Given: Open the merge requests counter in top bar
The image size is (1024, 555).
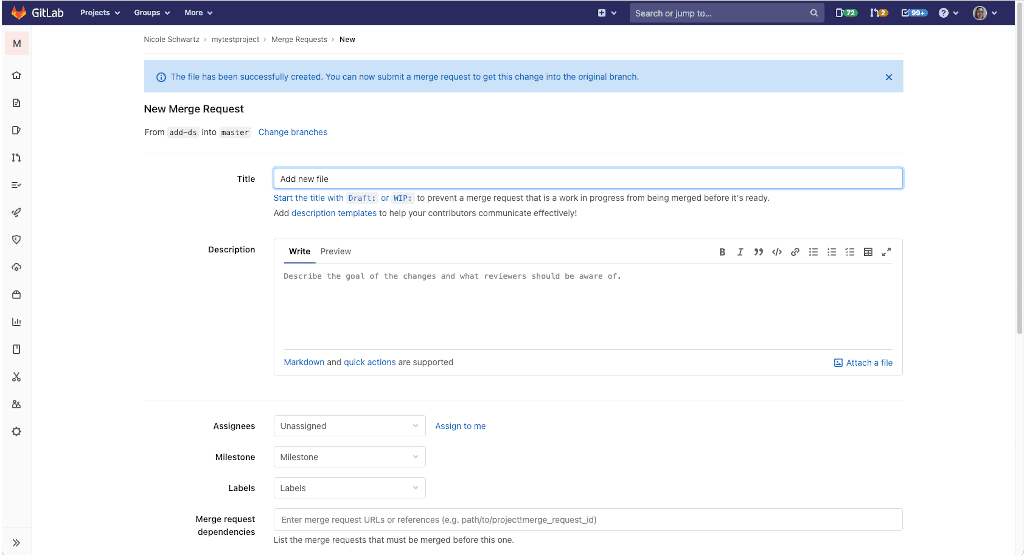Looking at the screenshot, I should click(x=879, y=12).
